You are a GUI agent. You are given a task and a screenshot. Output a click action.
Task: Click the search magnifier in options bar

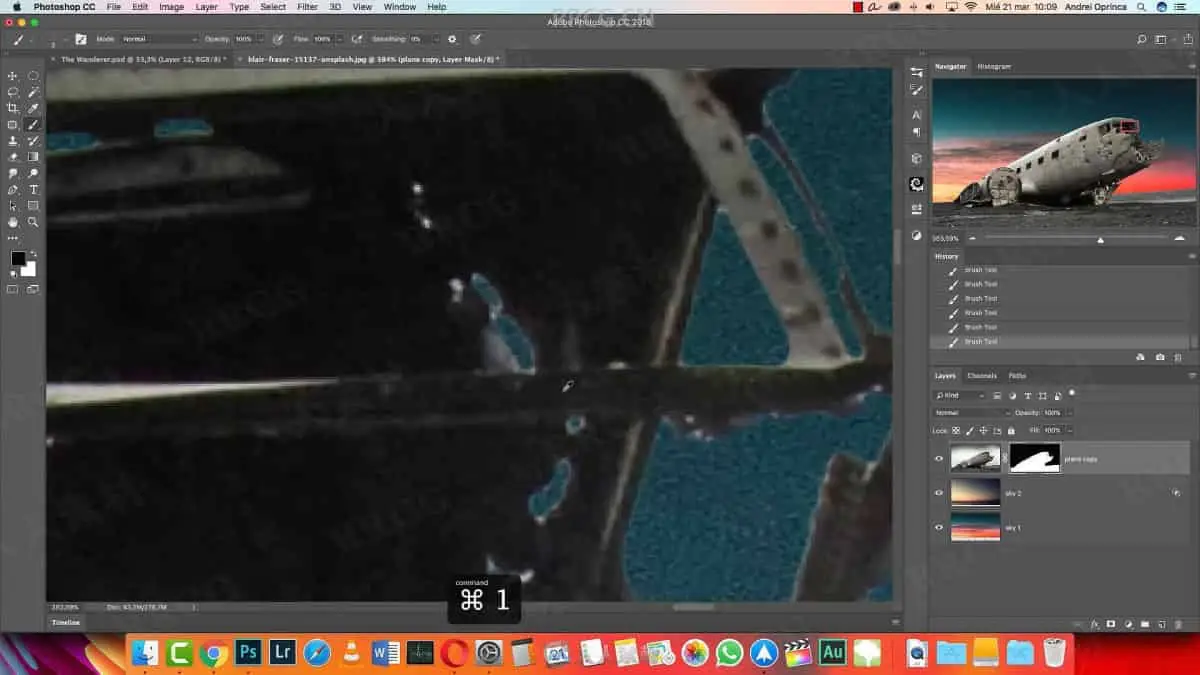click(1141, 39)
